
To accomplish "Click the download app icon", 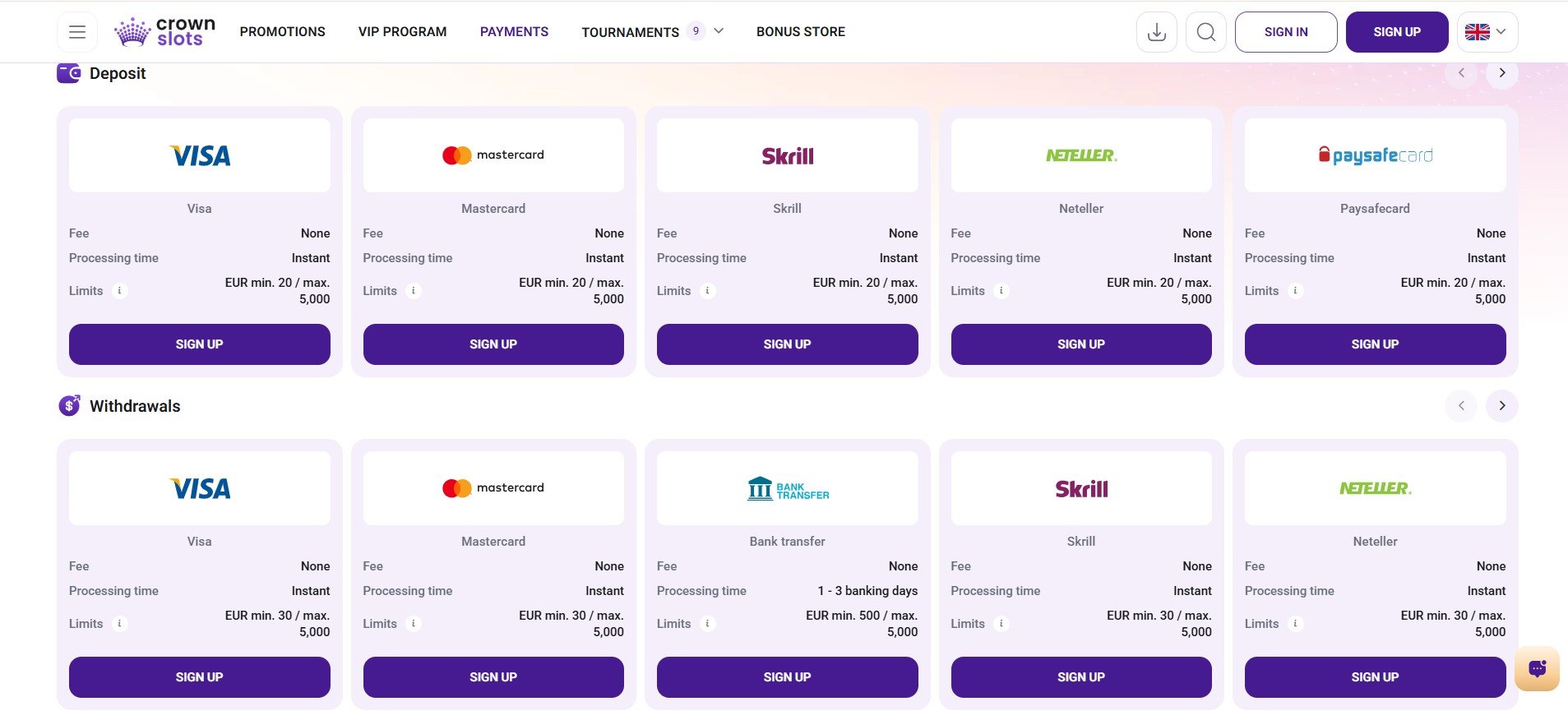I will click(1156, 32).
